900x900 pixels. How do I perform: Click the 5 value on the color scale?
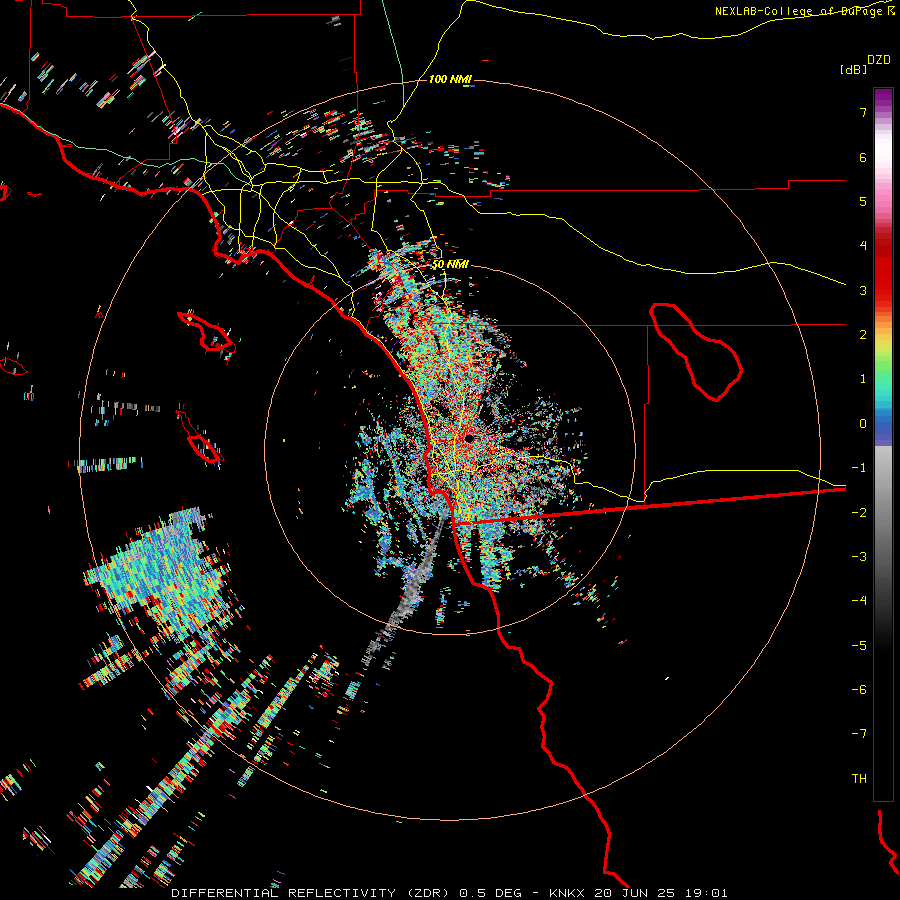click(863, 201)
